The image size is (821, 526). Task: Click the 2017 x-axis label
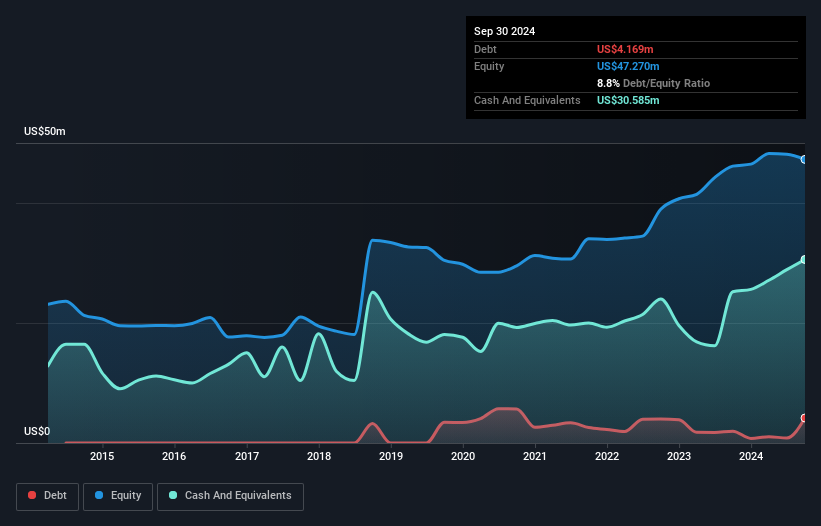point(247,456)
